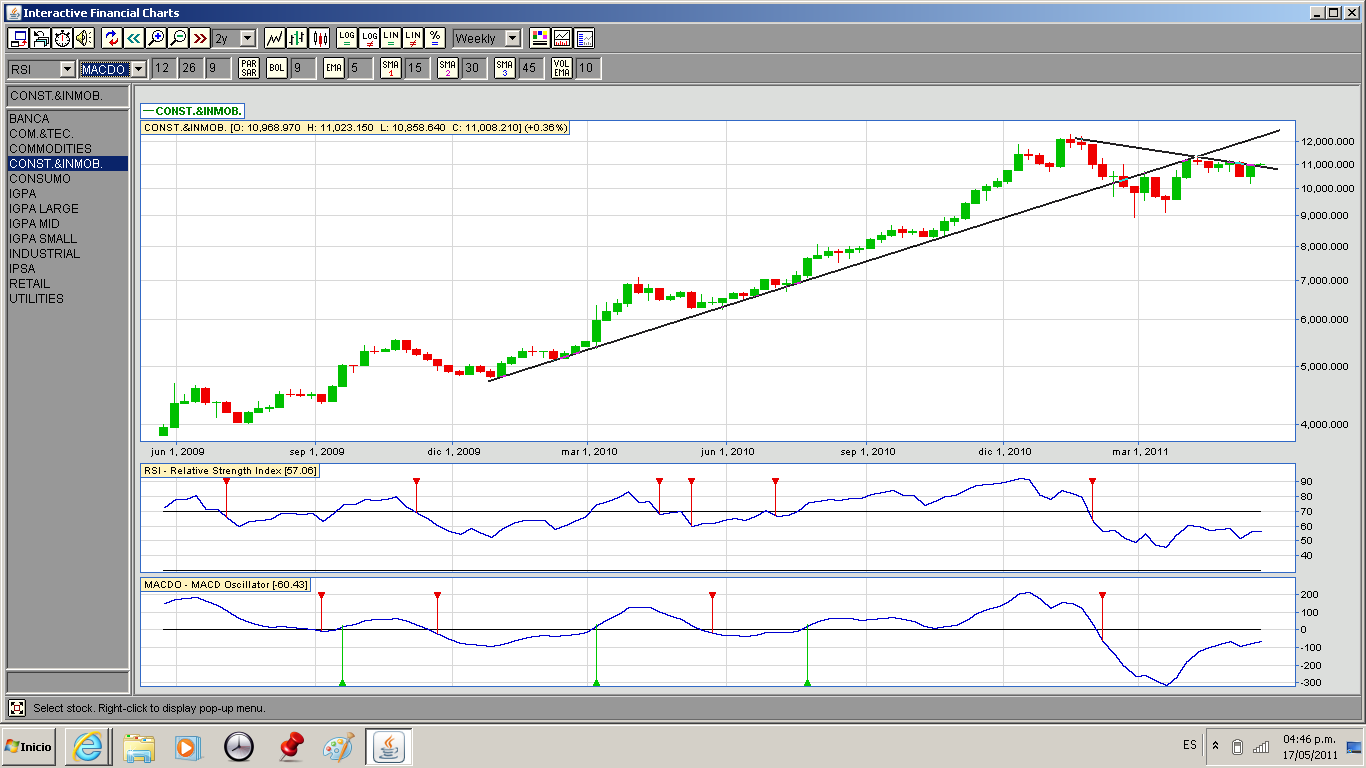The height and width of the screenshot is (768, 1366).
Task: Click the VOL EMA period field
Action: click(588, 68)
